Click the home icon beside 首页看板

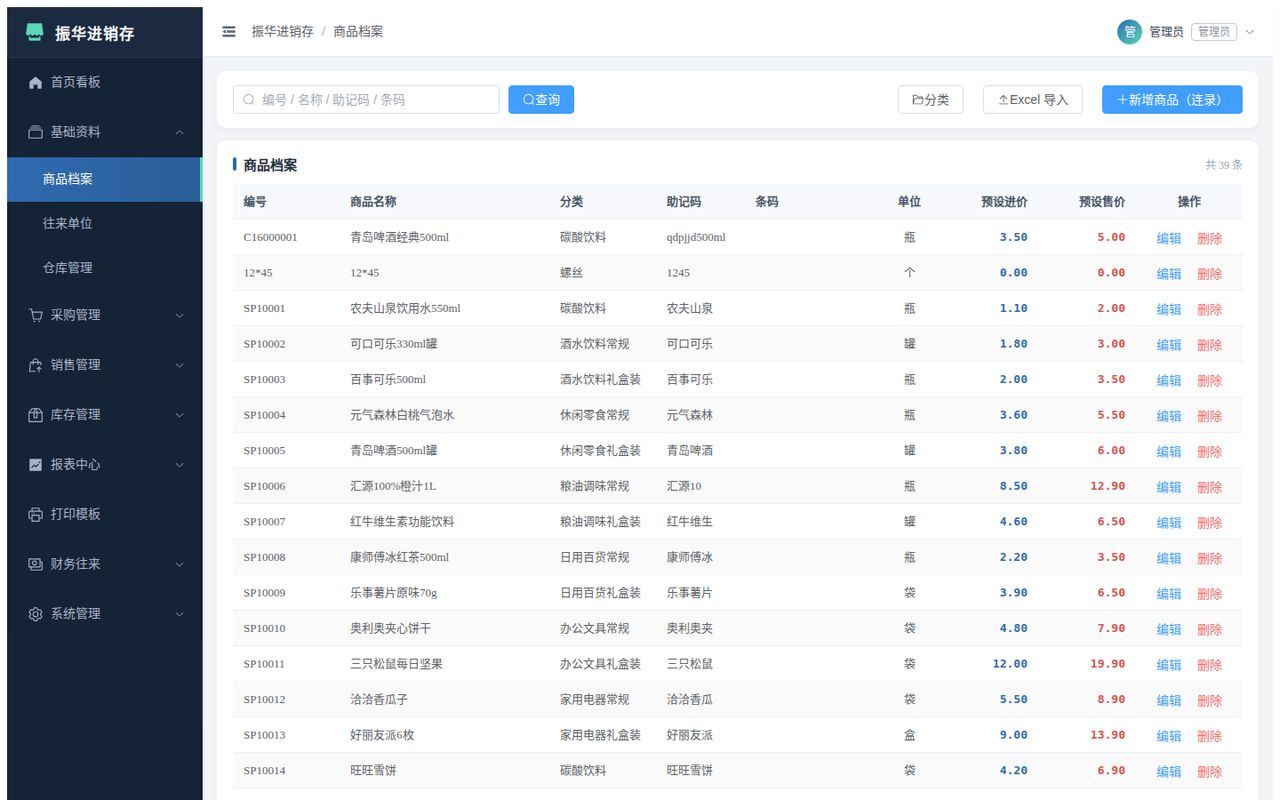[x=35, y=83]
